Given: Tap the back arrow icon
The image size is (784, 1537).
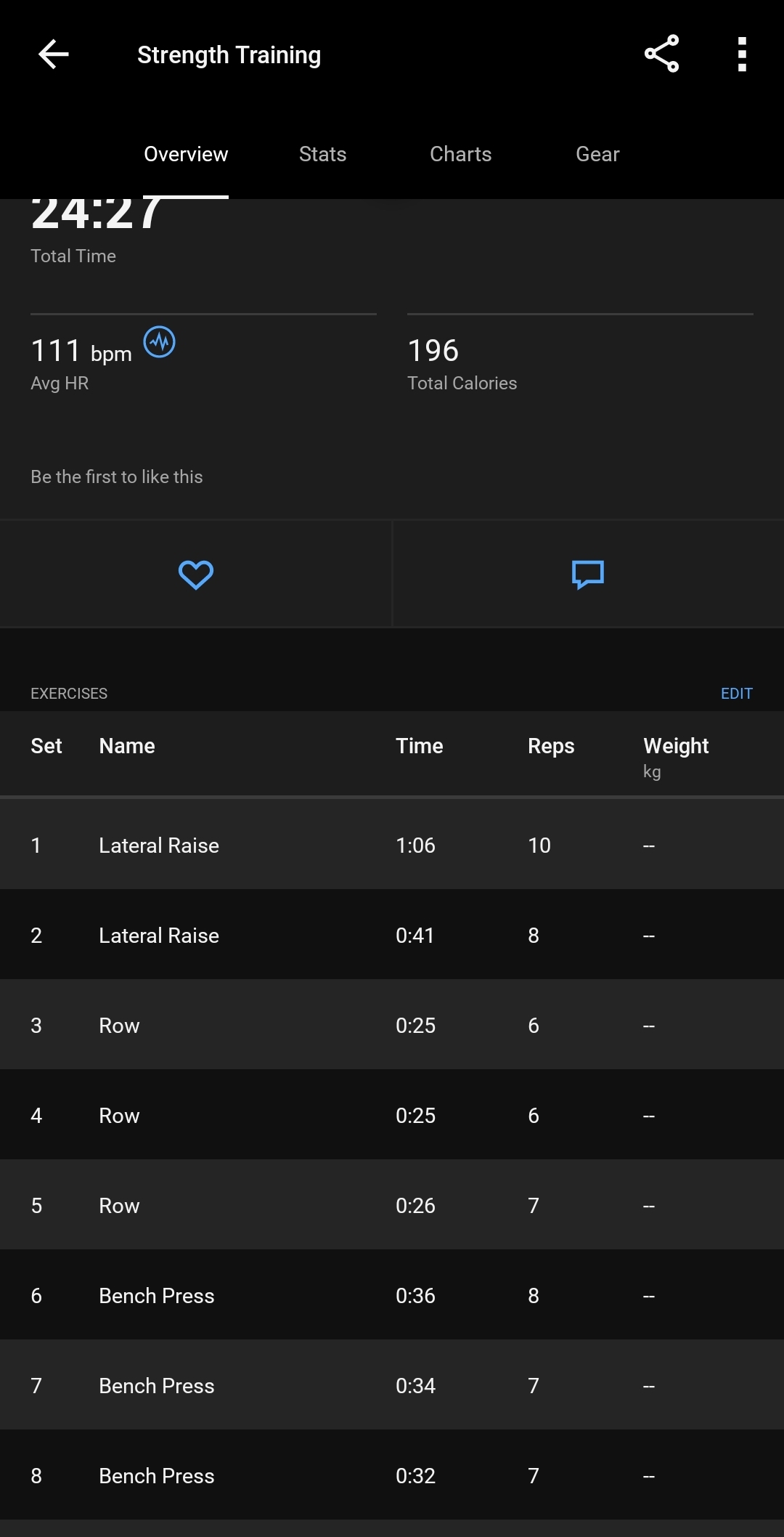Looking at the screenshot, I should [x=53, y=54].
